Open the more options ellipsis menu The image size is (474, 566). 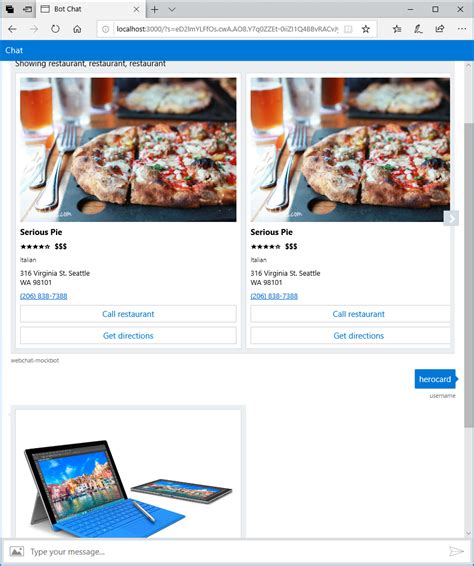462,29
